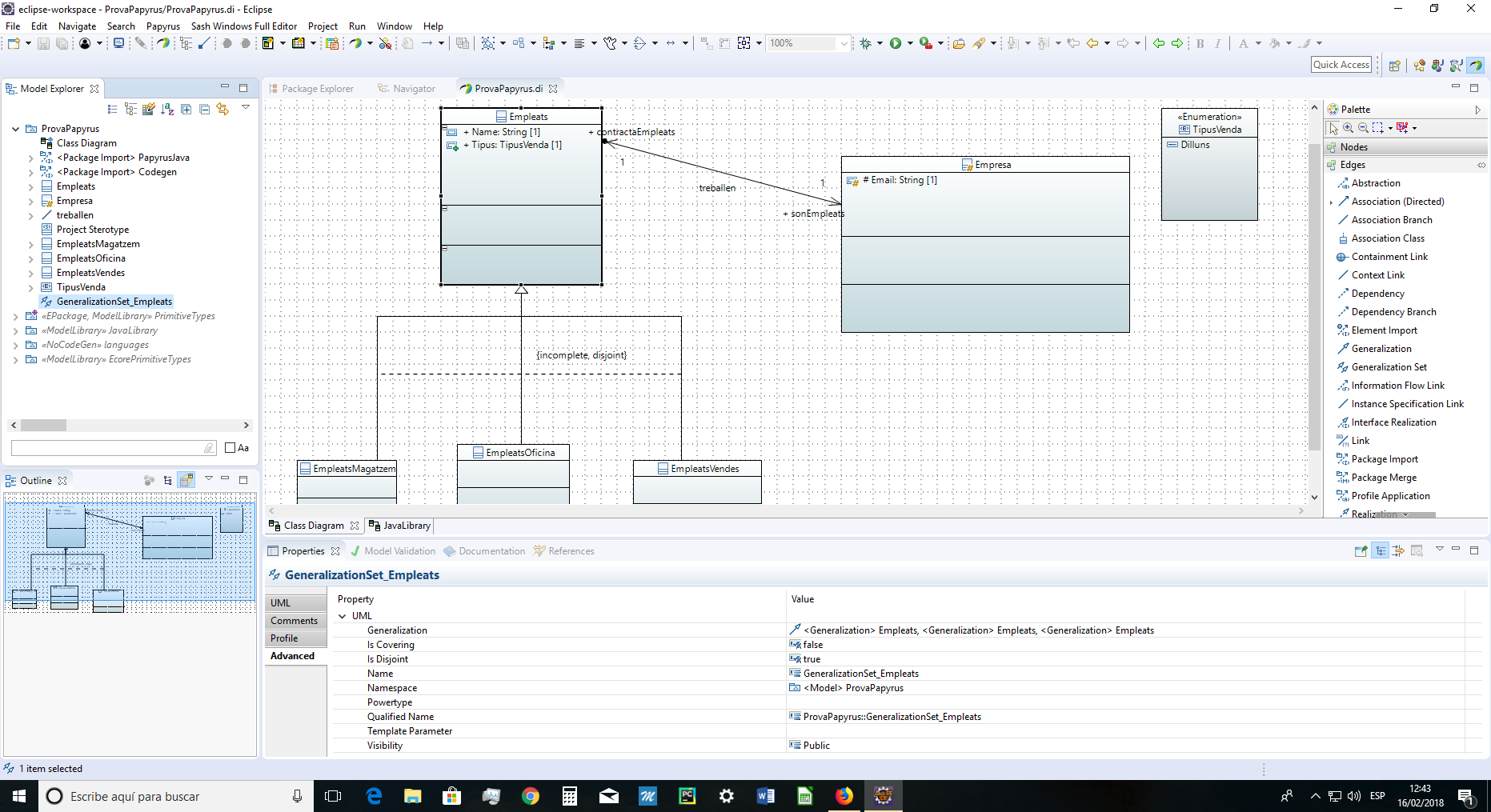Screen dimensions: 1491x812
Task: Click the green Run button in toolbar
Action: (896, 43)
